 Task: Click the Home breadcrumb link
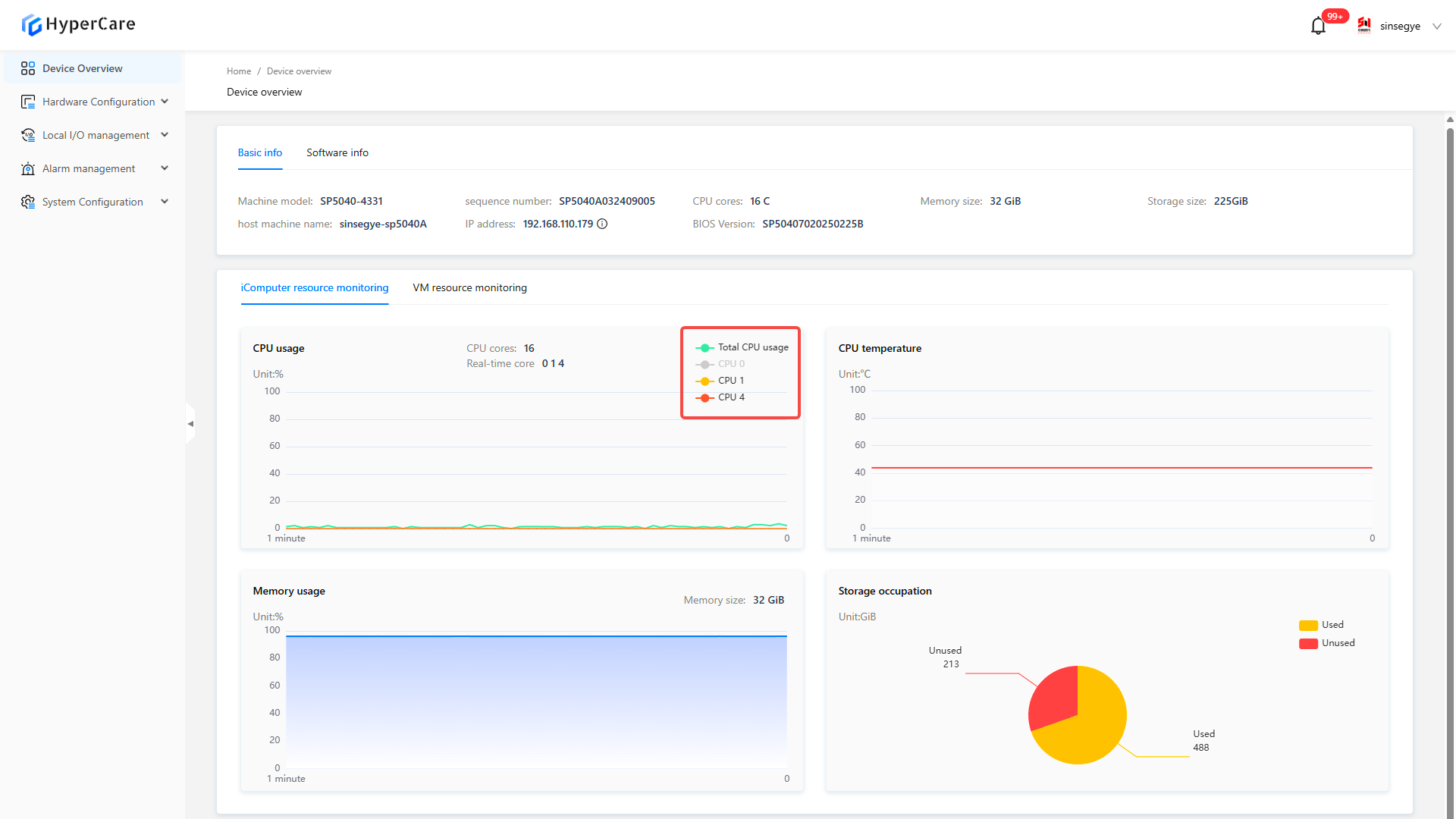coord(238,71)
